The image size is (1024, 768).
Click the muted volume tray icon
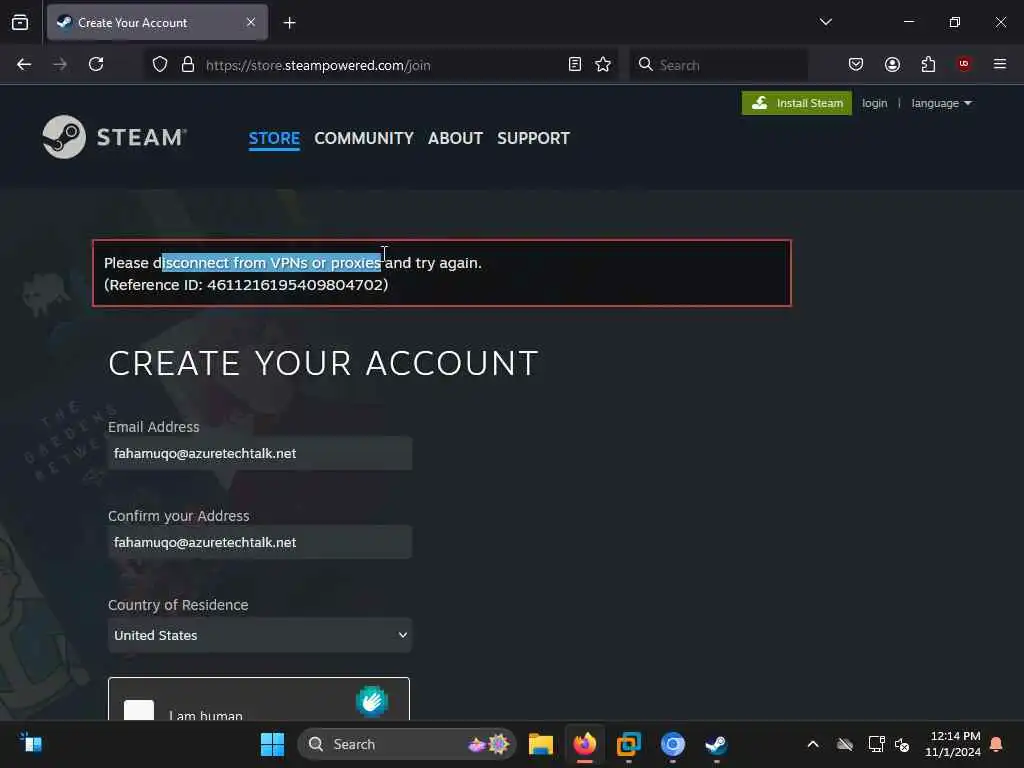903,744
